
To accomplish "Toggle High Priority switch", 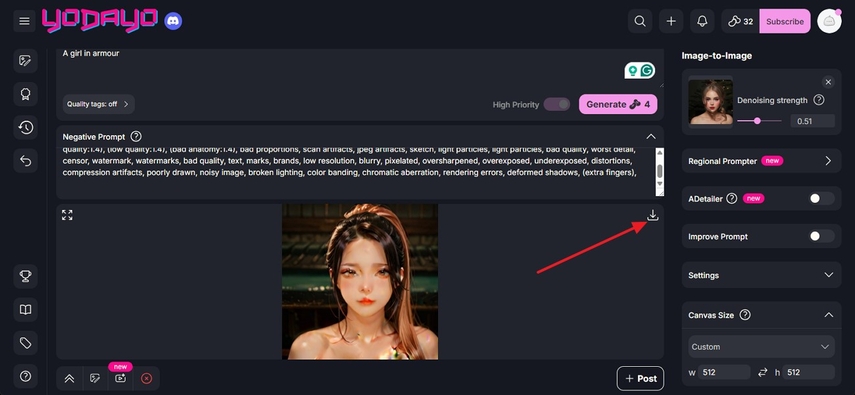I will 557,104.
